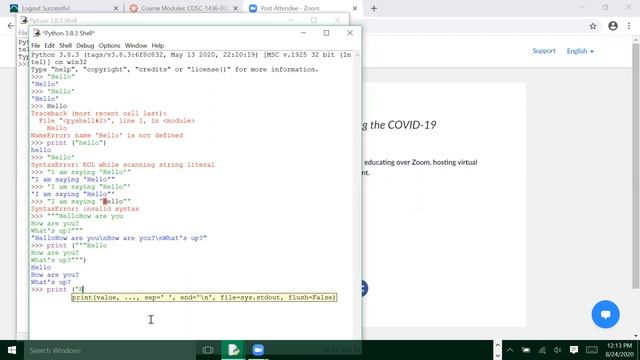The width and height of the screenshot is (640, 360).
Task: Open the Edit menu in Python Shell
Action: click(49, 45)
